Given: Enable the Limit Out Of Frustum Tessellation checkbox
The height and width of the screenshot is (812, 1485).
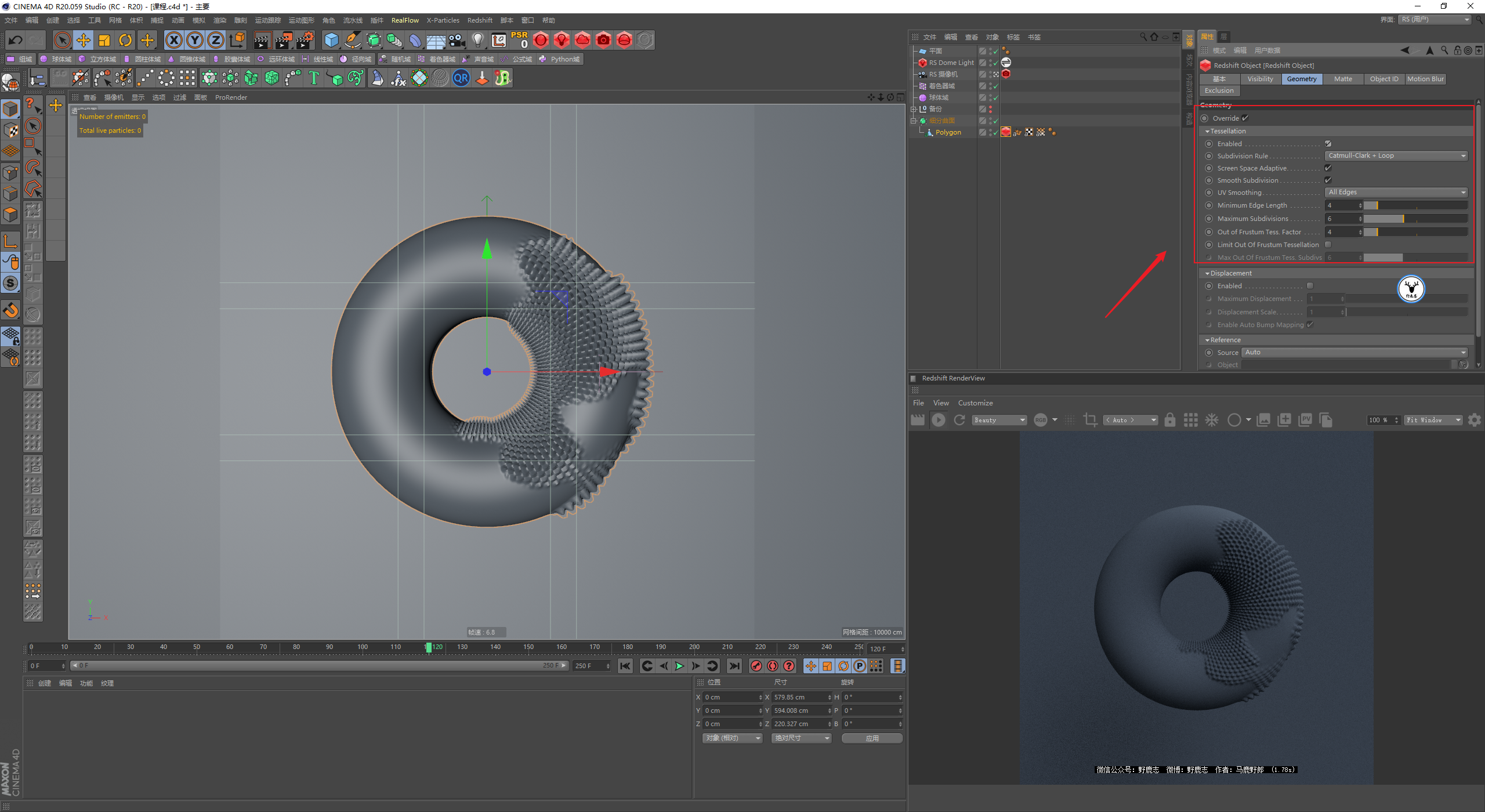Looking at the screenshot, I should (1328, 245).
